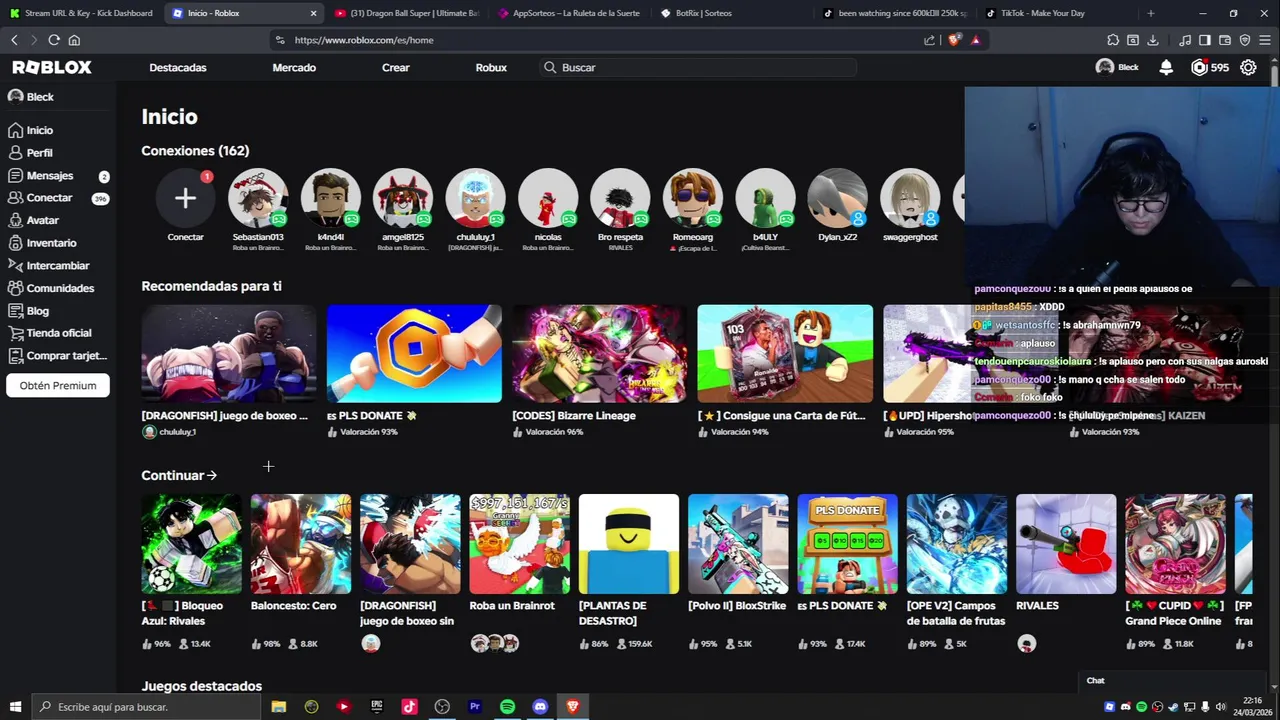Open Roblox settings gear
The height and width of the screenshot is (720, 1280).
1248,67
